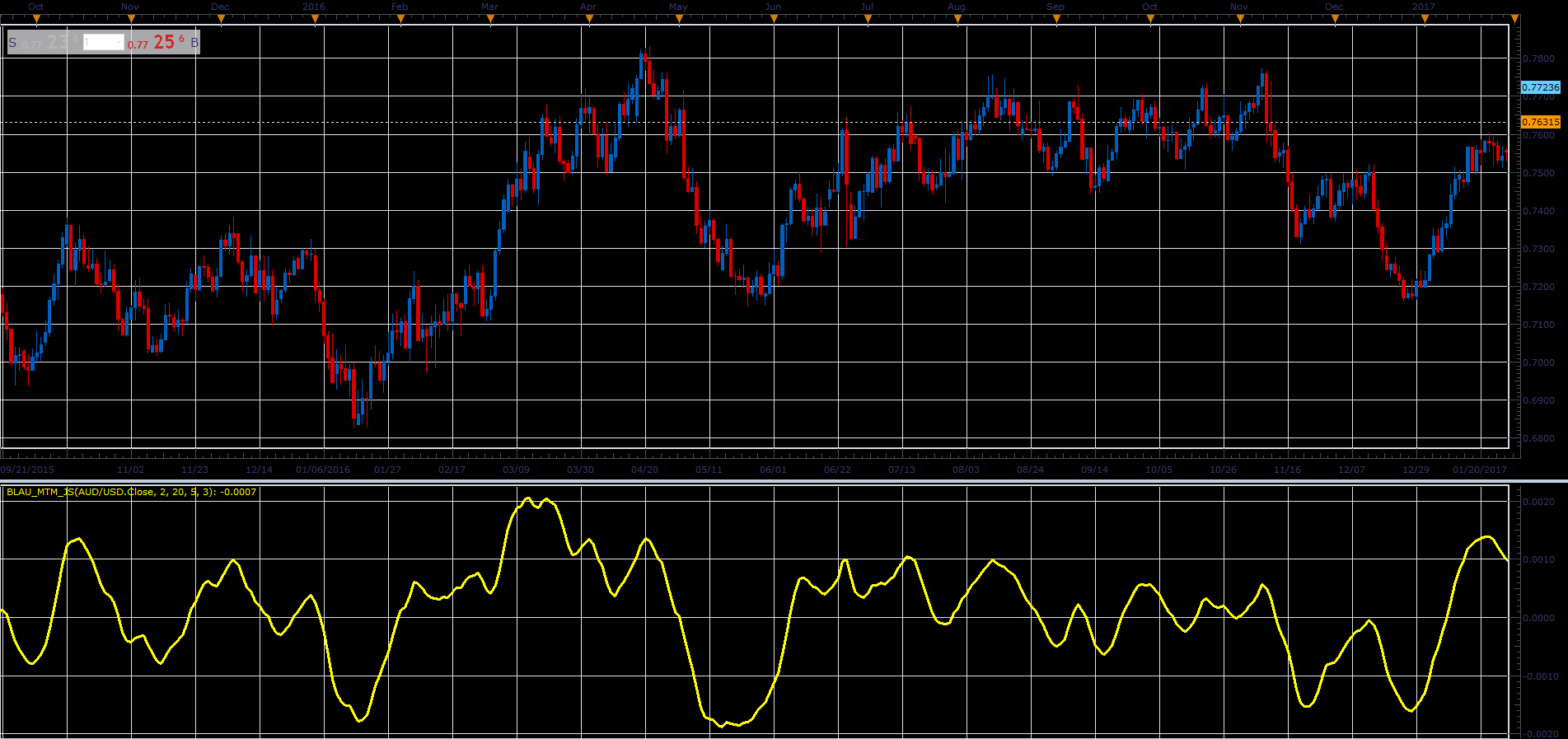Select the orange Aug marker on time ruler

(x=957, y=19)
